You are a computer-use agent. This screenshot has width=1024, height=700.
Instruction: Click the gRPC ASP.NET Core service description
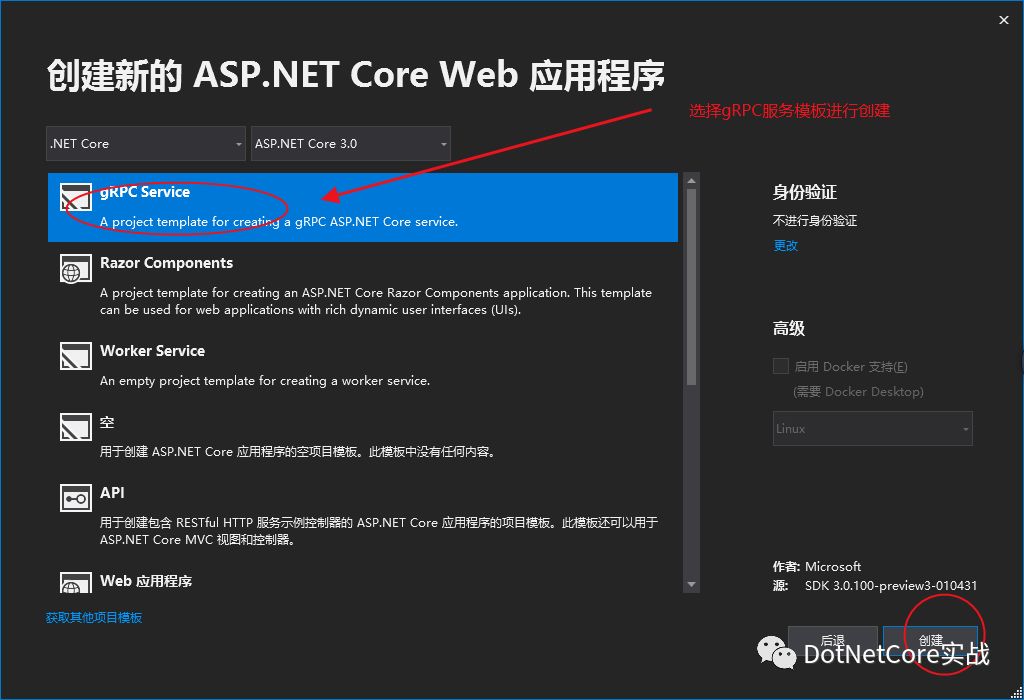pyautogui.click(x=279, y=221)
